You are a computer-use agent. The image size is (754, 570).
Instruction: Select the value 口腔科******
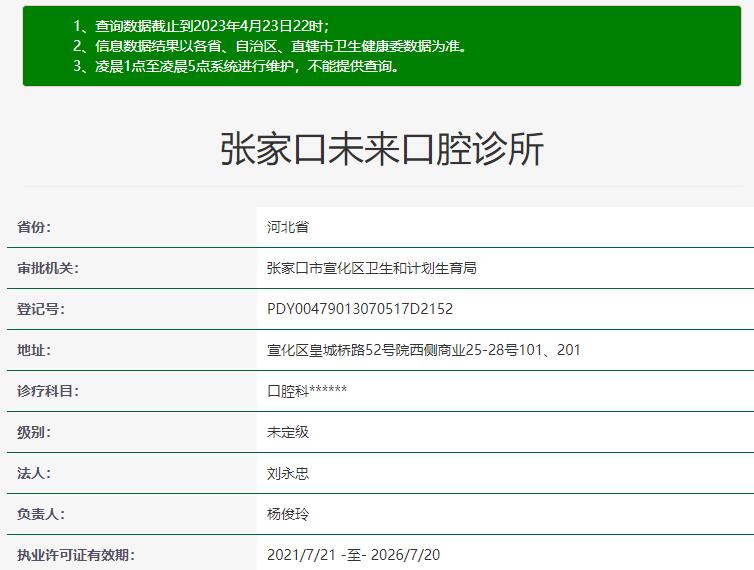(307, 391)
